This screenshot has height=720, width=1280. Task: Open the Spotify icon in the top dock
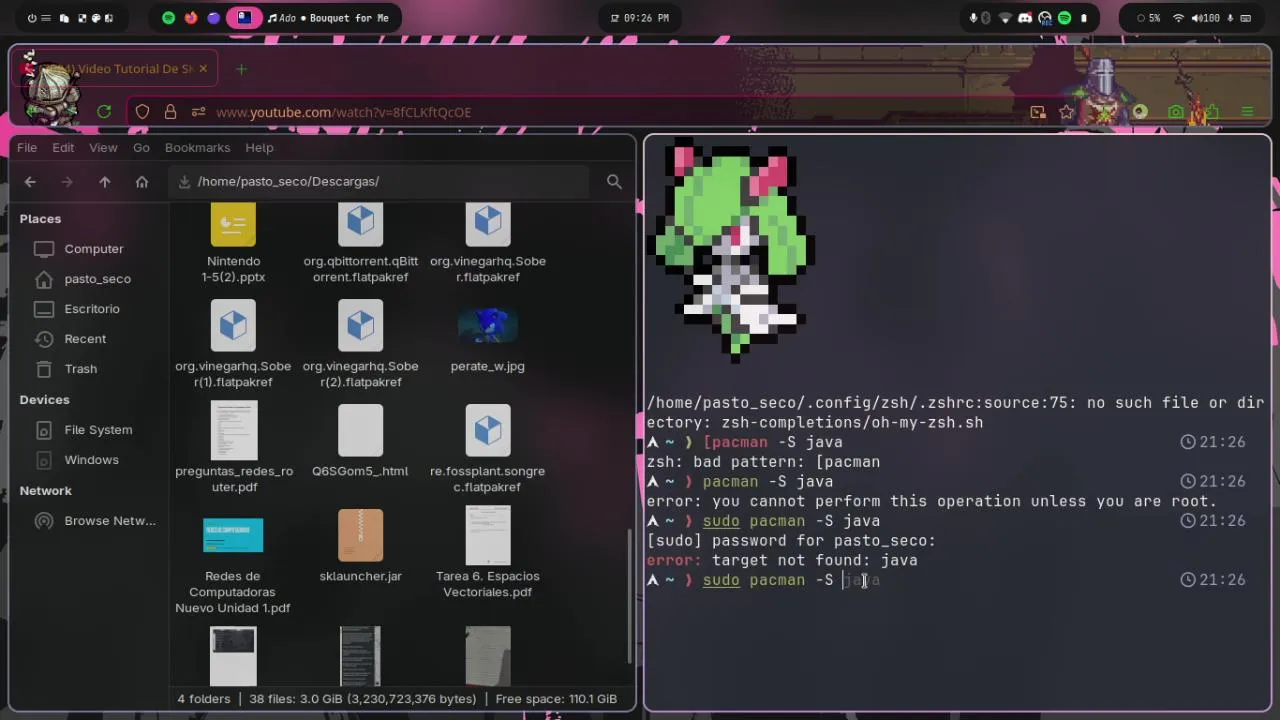click(x=168, y=18)
